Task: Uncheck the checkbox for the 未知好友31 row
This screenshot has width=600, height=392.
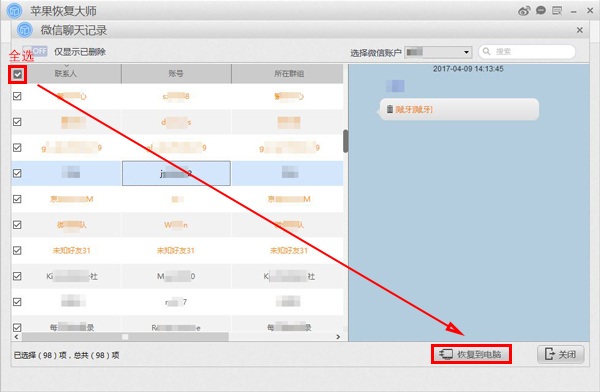Action: 17,250
